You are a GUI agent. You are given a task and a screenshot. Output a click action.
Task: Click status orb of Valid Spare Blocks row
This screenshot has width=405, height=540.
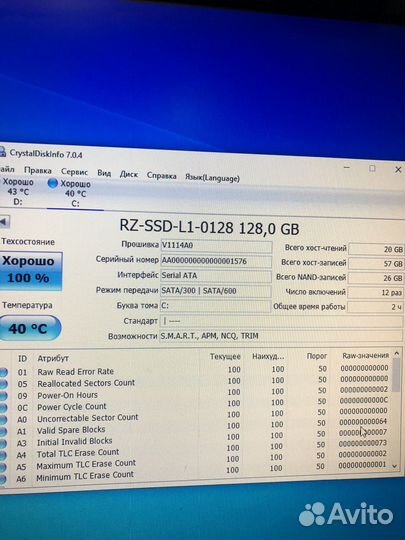click(3, 432)
